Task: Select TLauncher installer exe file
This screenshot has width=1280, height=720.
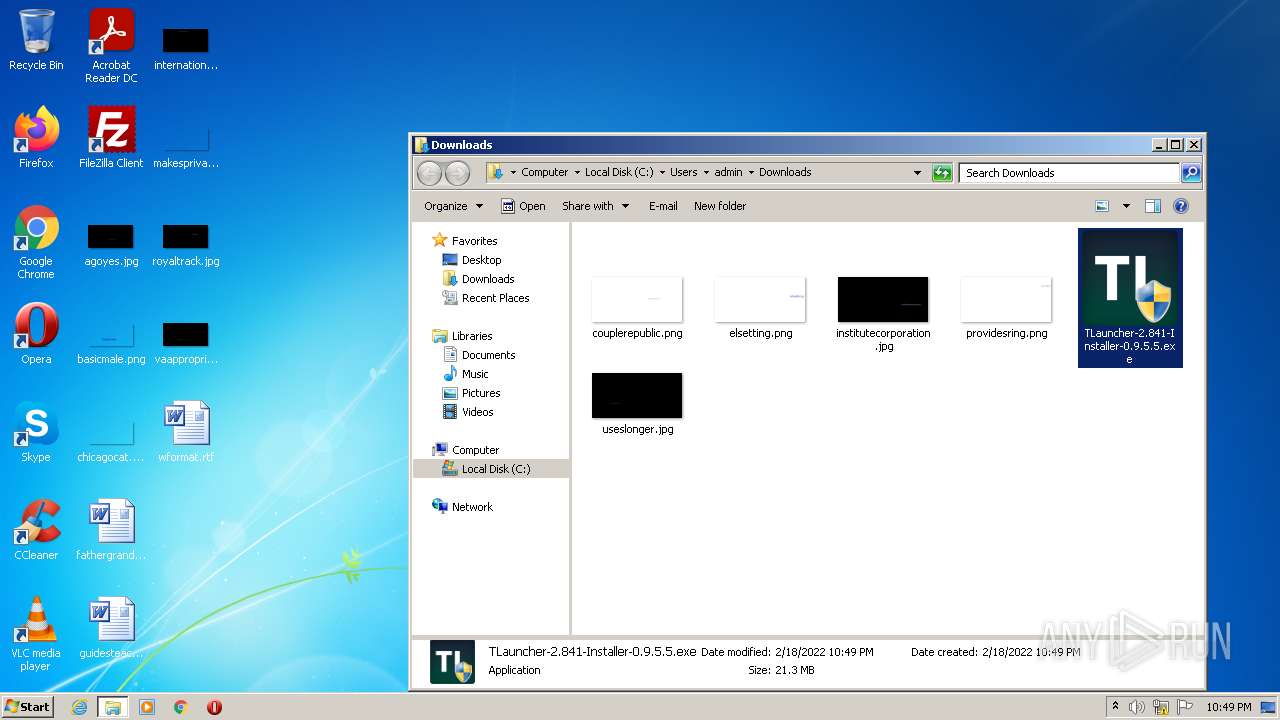Action: click(x=1130, y=298)
